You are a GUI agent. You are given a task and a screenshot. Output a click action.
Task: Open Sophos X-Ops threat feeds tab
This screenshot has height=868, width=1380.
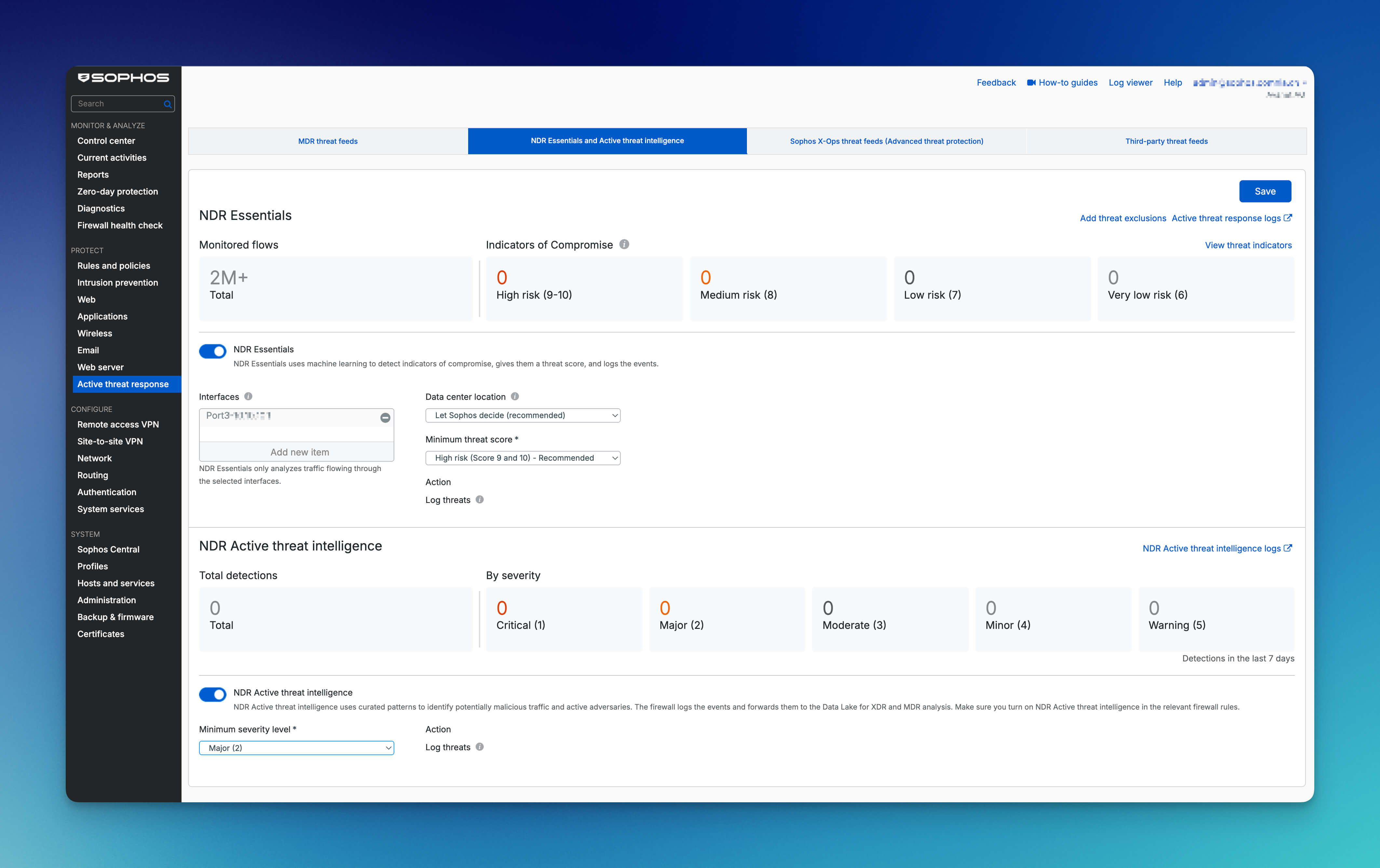[x=886, y=141]
